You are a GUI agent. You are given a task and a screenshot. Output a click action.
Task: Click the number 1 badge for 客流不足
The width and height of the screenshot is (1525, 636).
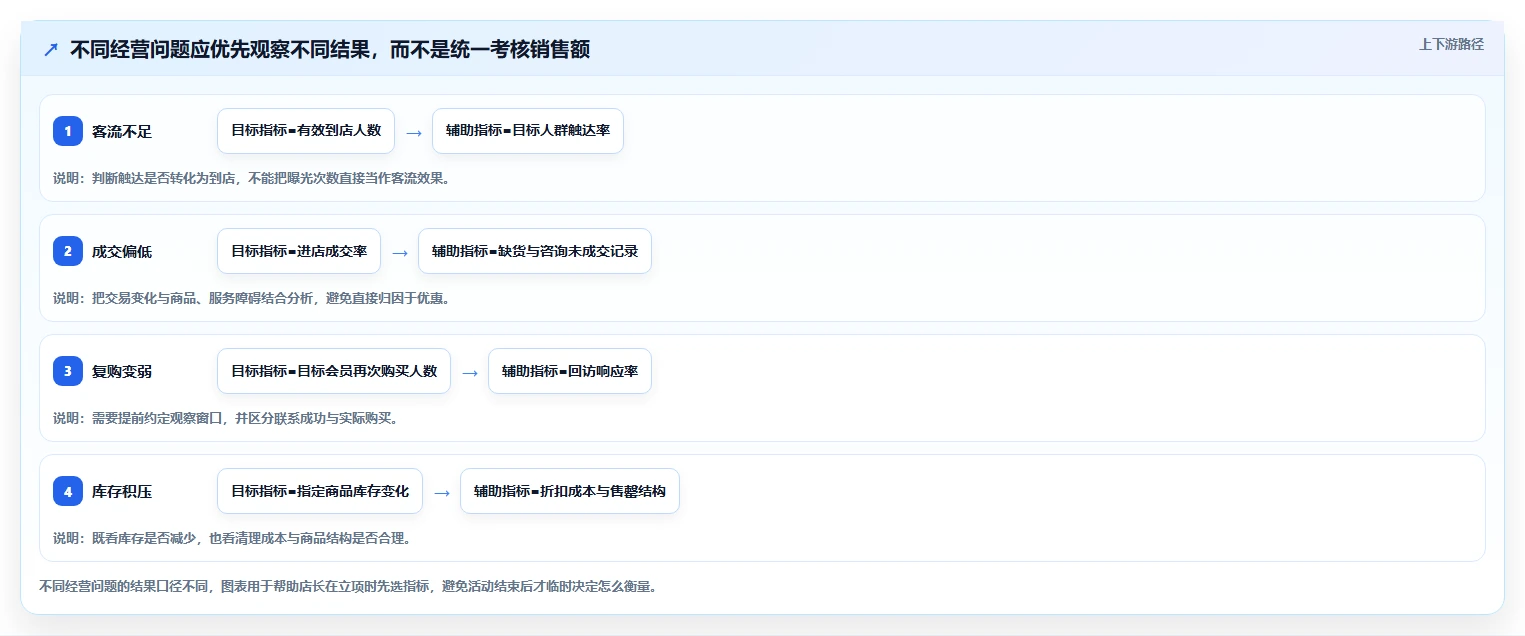(x=68, y=131)
